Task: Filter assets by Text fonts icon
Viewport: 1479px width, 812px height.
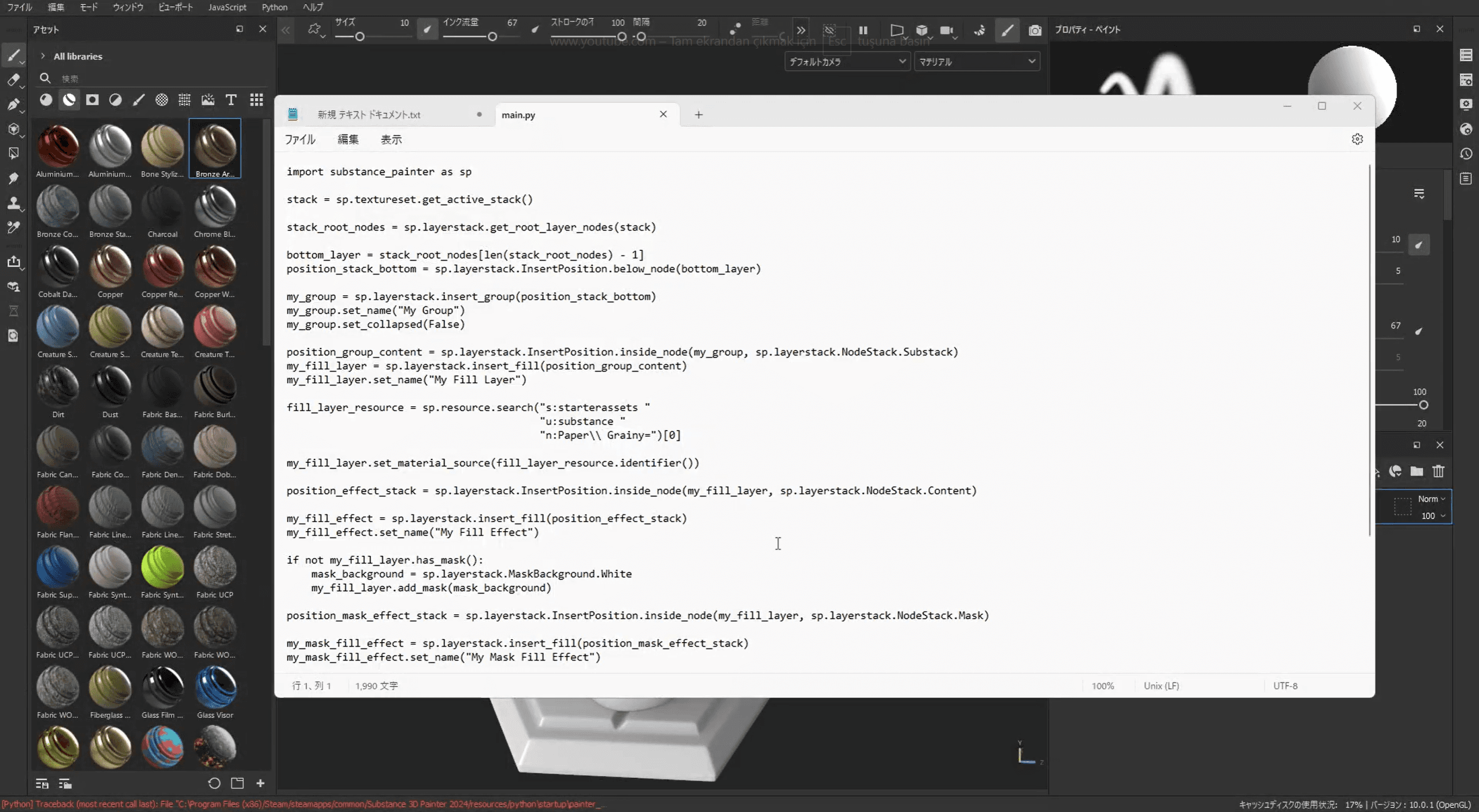Action: coord(231,100)
